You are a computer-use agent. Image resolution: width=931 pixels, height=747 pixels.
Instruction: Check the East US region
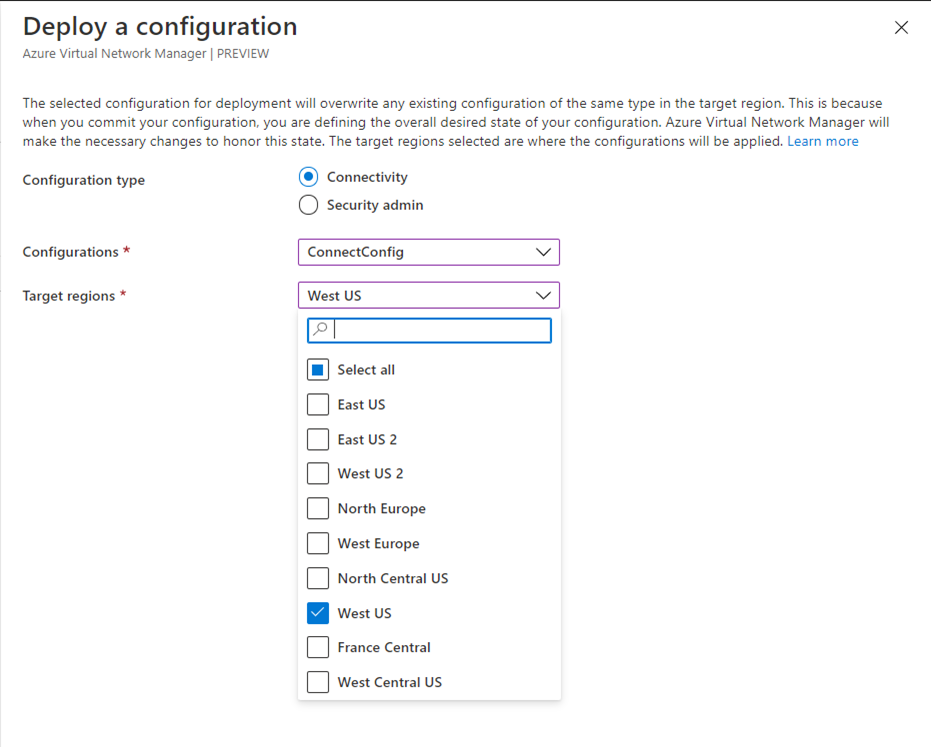318,405
